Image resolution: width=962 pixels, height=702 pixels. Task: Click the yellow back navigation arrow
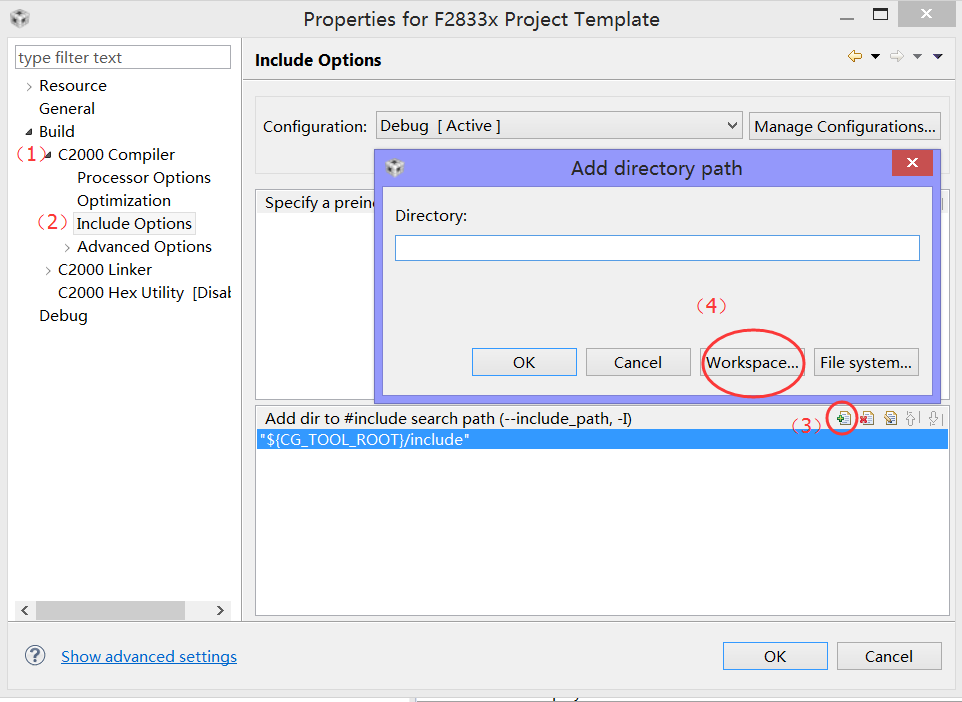[854, 57]
